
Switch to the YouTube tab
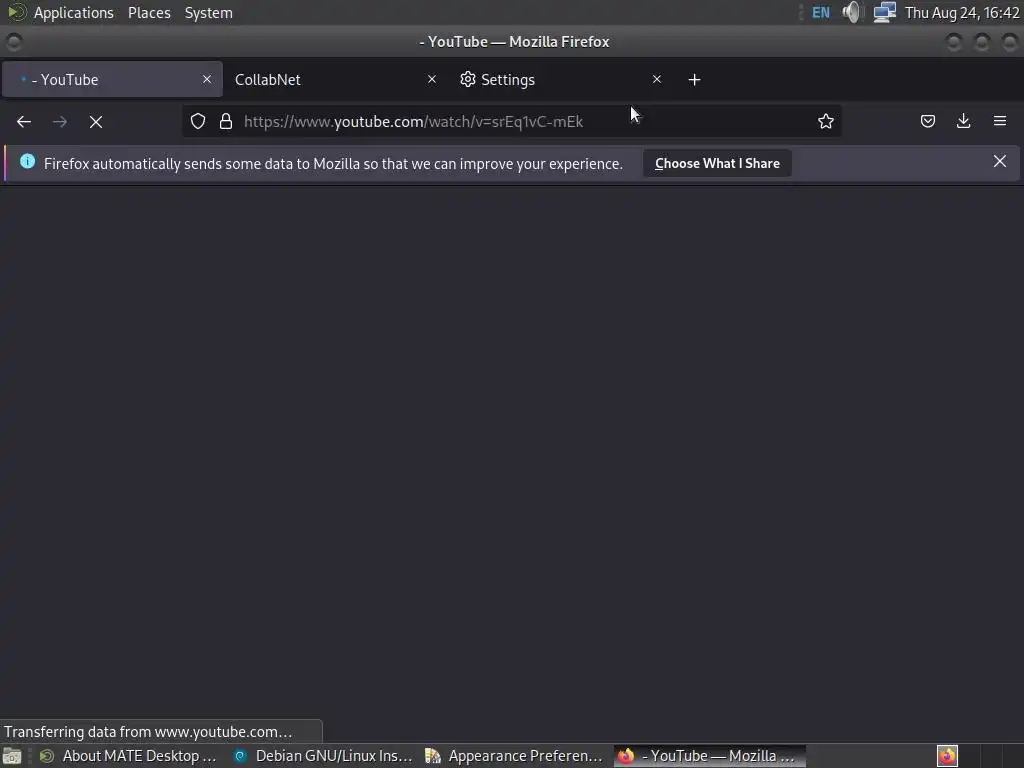112,80
